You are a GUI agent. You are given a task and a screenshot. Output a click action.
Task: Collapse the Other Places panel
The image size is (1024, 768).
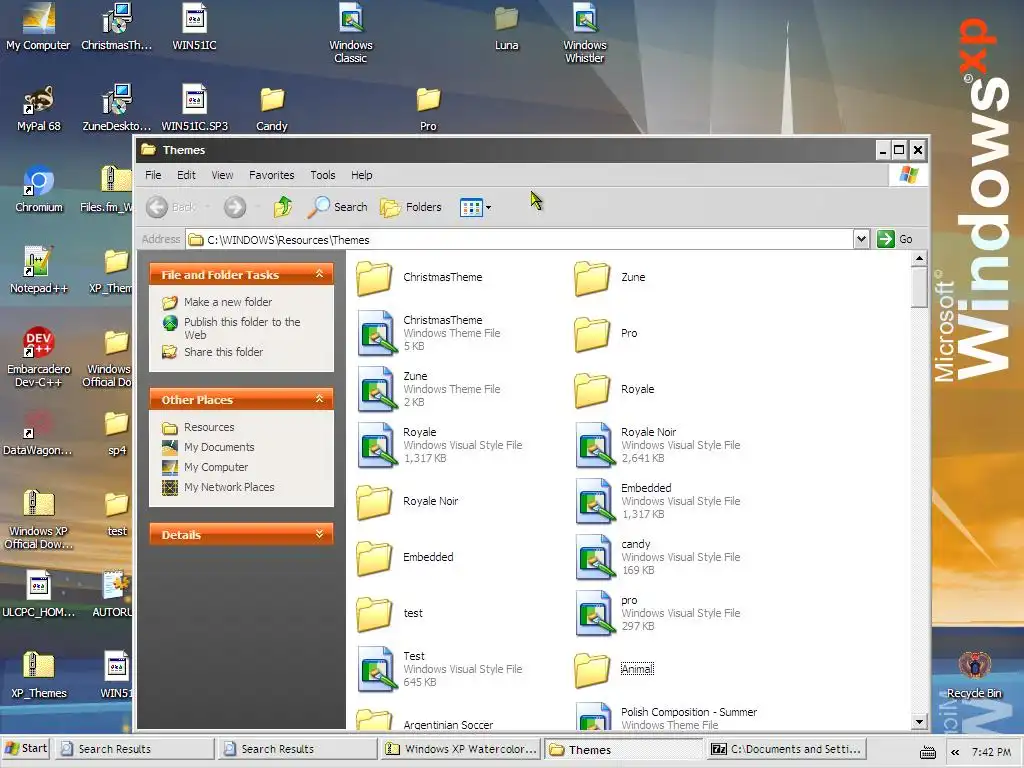(x=319, y=399)
